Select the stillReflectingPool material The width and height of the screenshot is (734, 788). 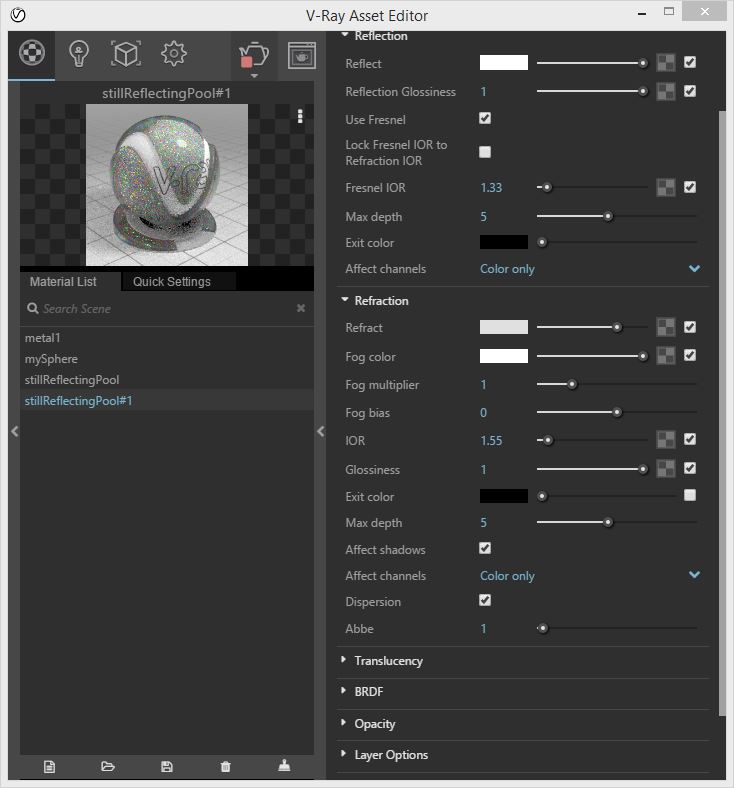(x=167, y=380)
